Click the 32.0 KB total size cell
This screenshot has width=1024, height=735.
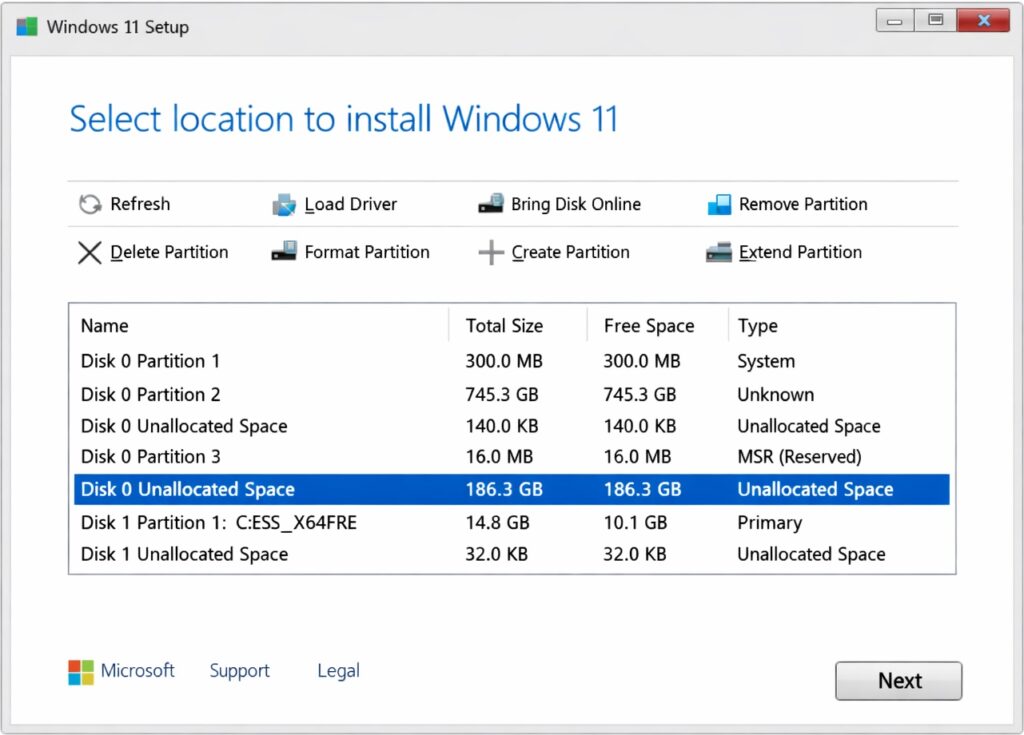(x=496, y=554)
